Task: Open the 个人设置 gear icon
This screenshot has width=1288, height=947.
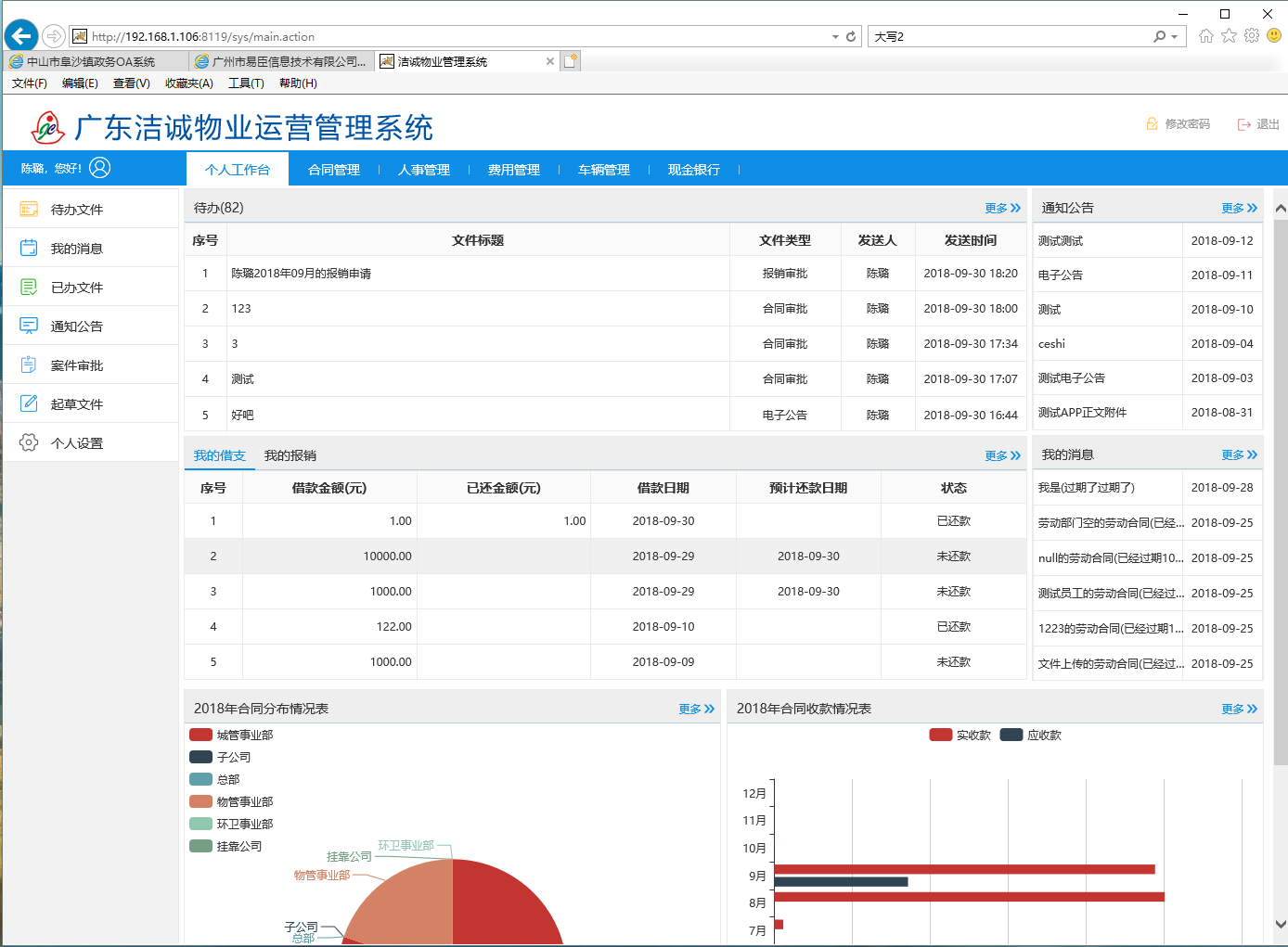Action: 29,443
